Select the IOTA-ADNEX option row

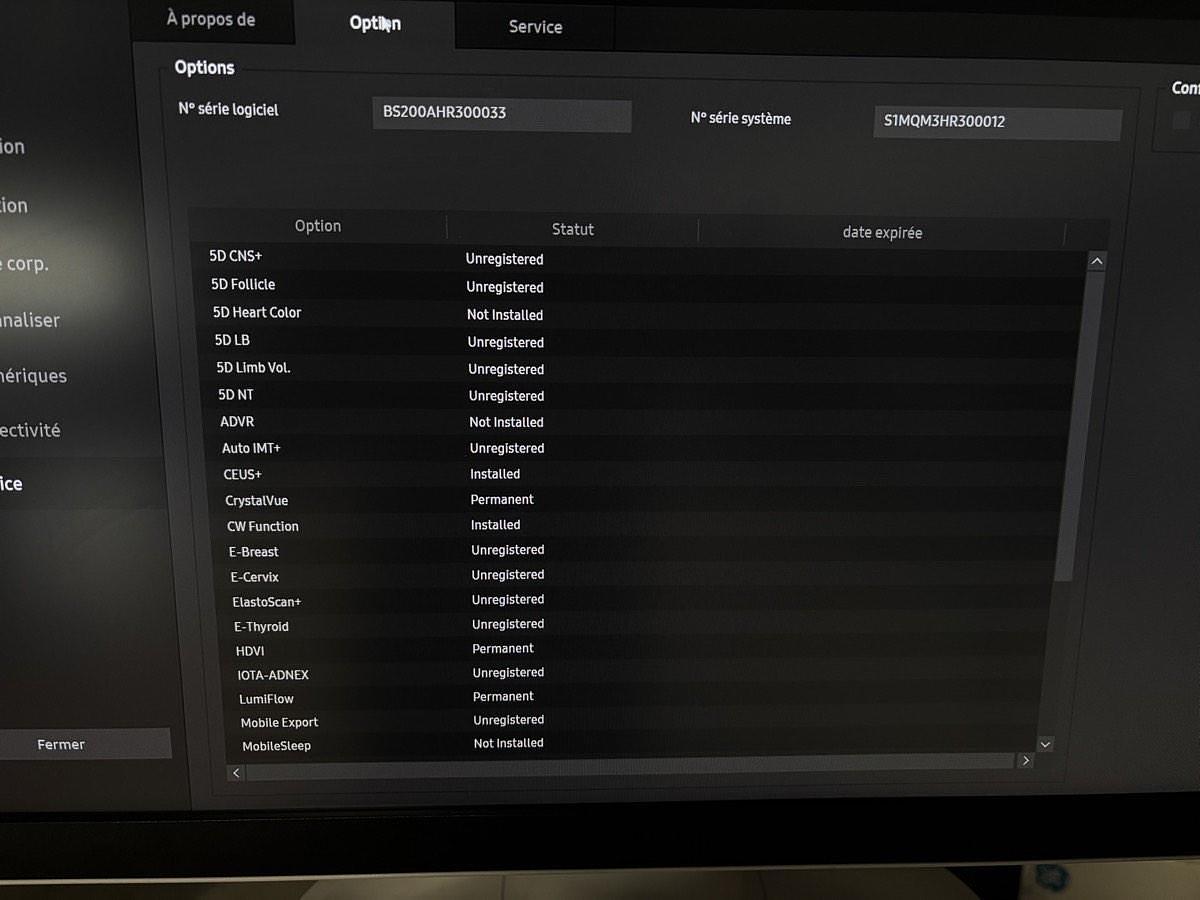coord(273,675)
